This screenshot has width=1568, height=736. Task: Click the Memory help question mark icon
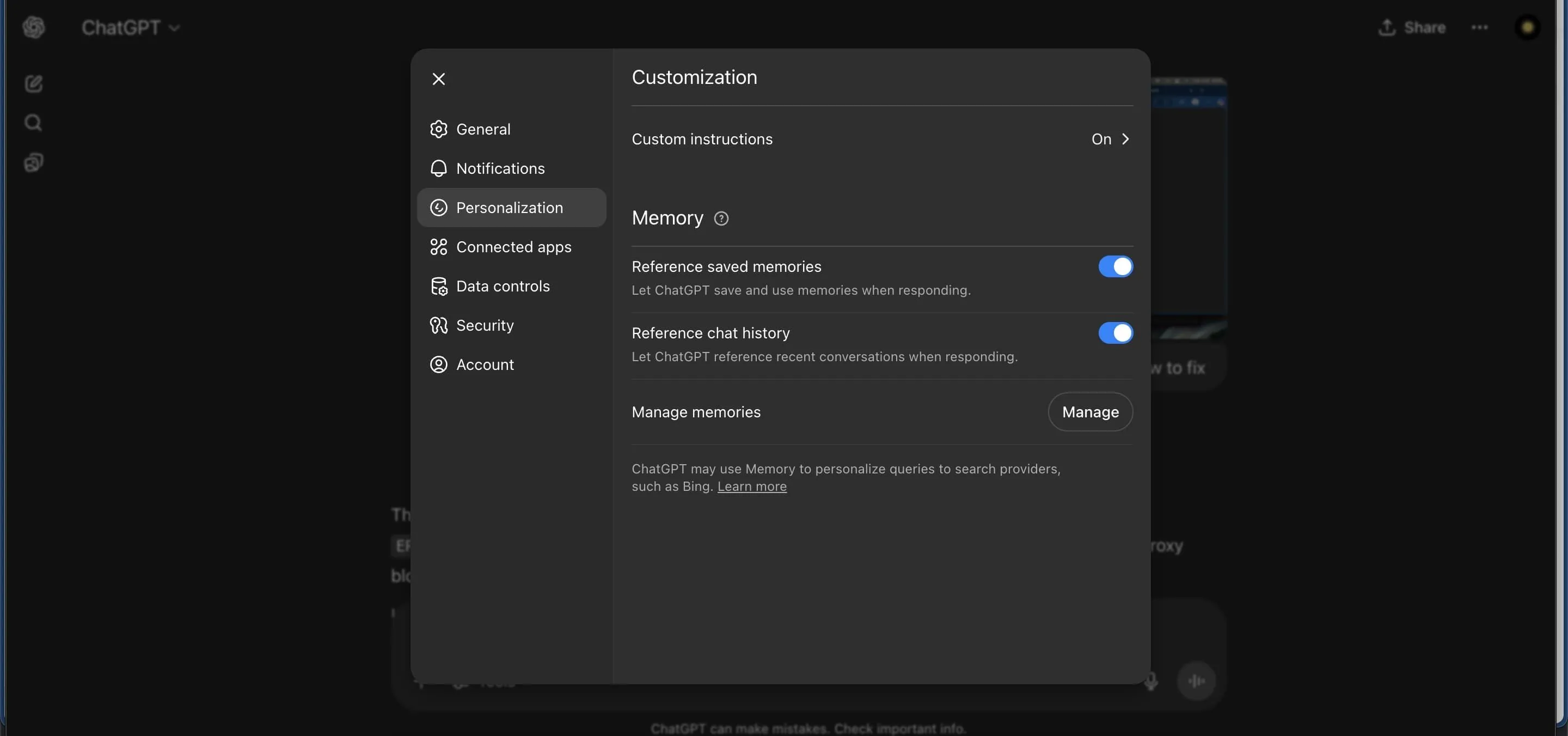[x=721, y=218]
